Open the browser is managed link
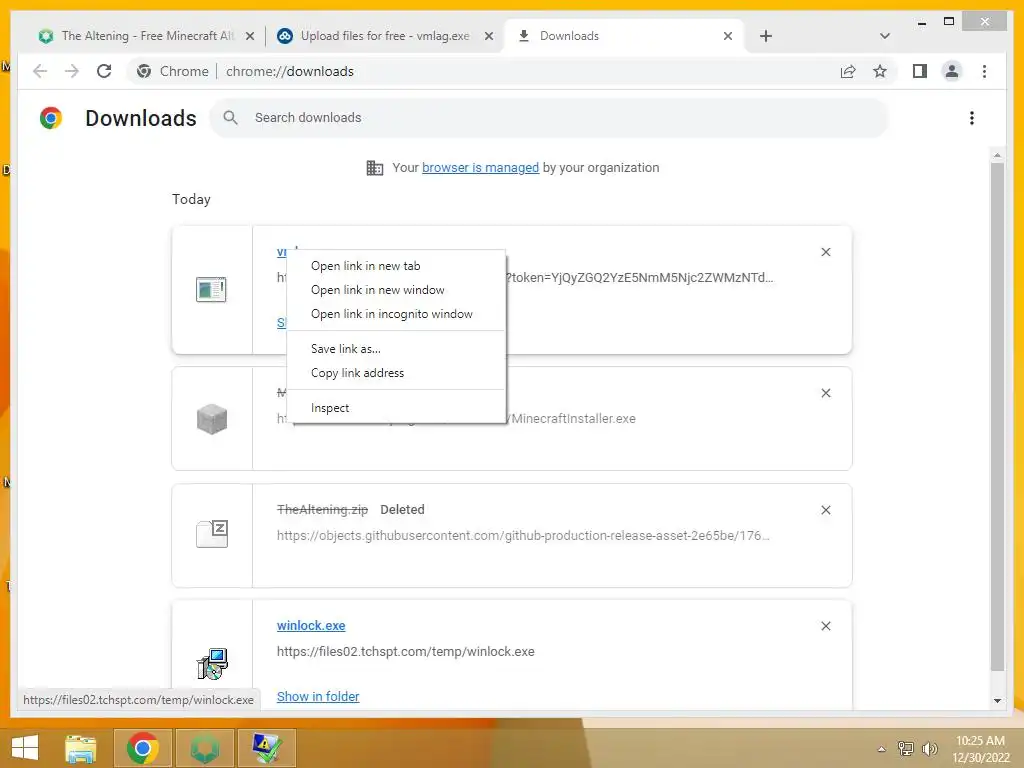 480,168
